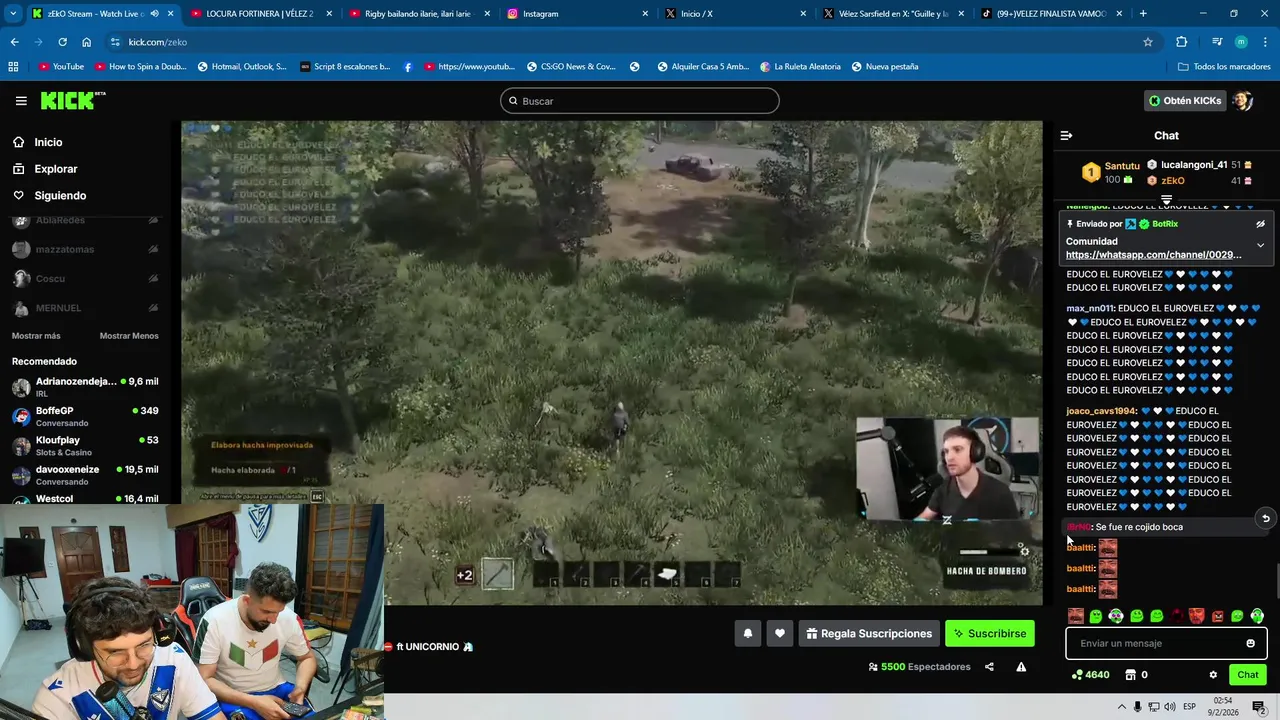This screenshot has height=720, width=1280.
Task: Click the notification bell button
Action: (747, 633)
